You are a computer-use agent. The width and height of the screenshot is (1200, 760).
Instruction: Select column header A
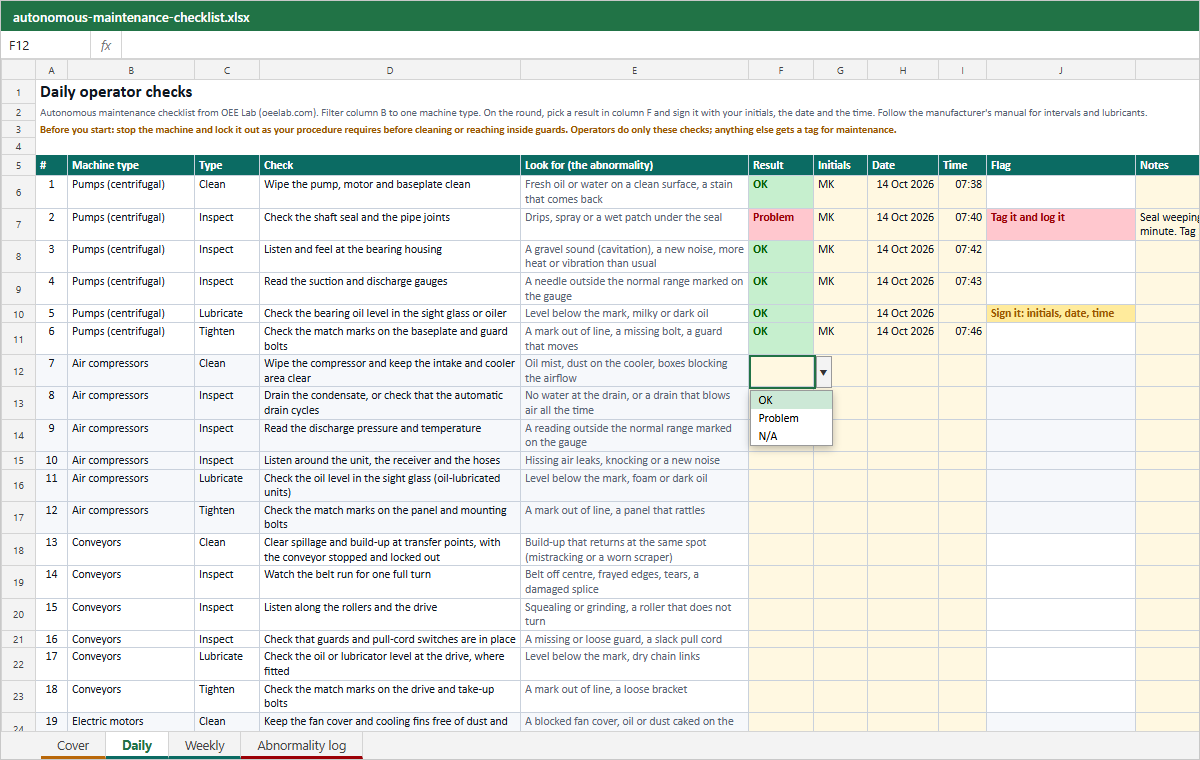point(51,70)
